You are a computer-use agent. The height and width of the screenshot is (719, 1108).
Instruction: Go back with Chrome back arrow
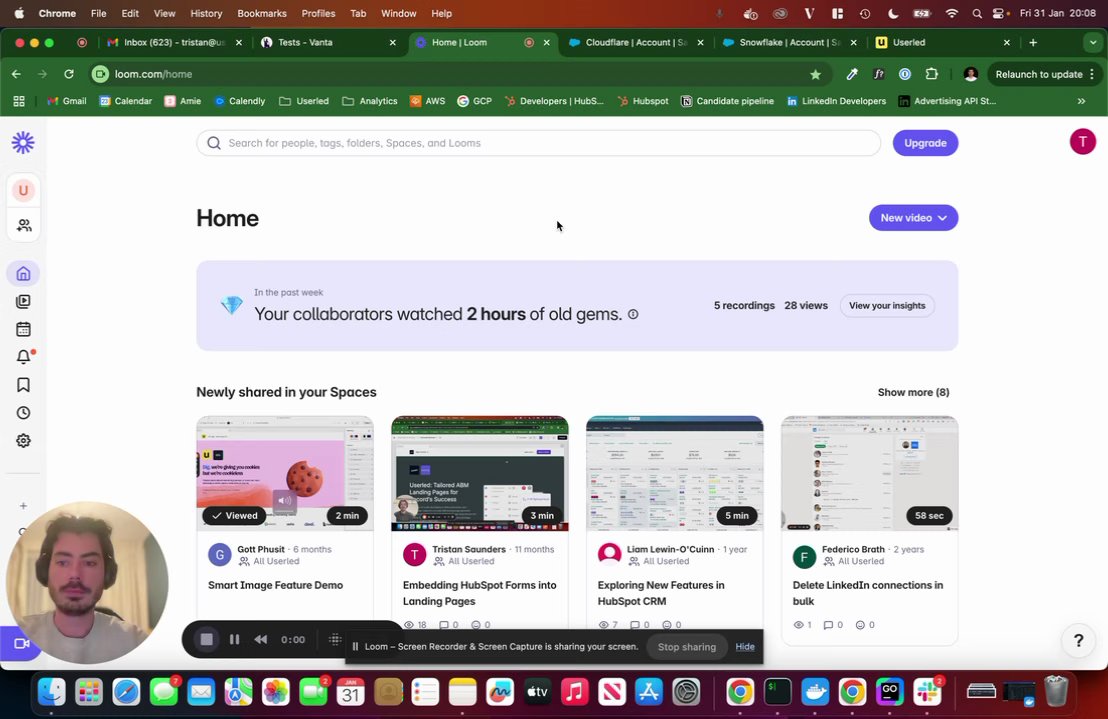(x=16, y=74)
